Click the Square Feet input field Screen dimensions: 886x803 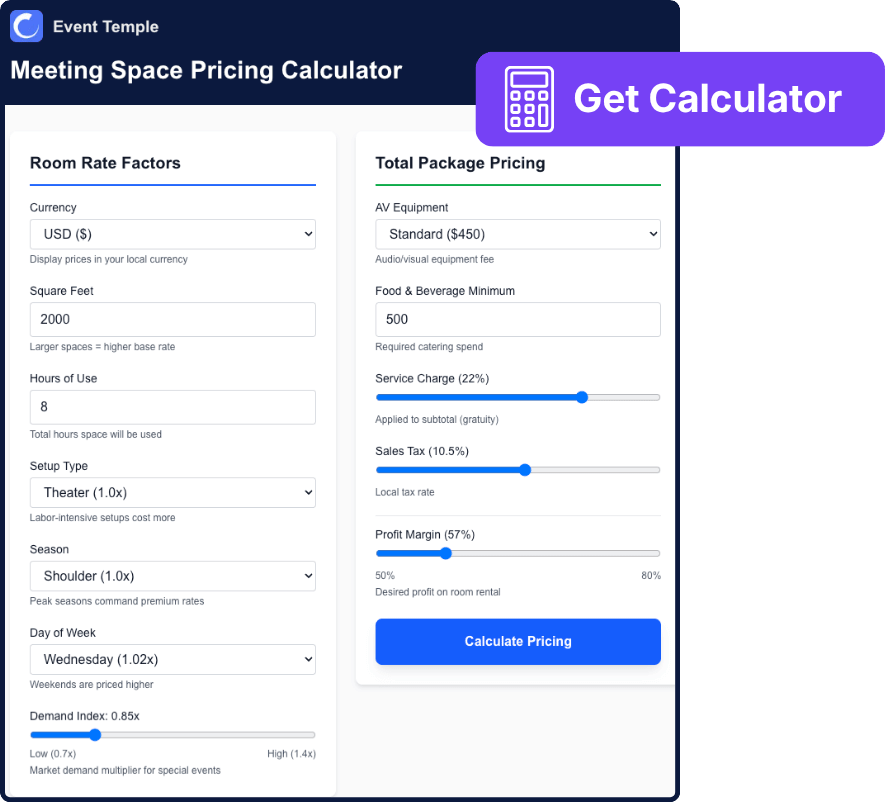[x=172, y=319]
